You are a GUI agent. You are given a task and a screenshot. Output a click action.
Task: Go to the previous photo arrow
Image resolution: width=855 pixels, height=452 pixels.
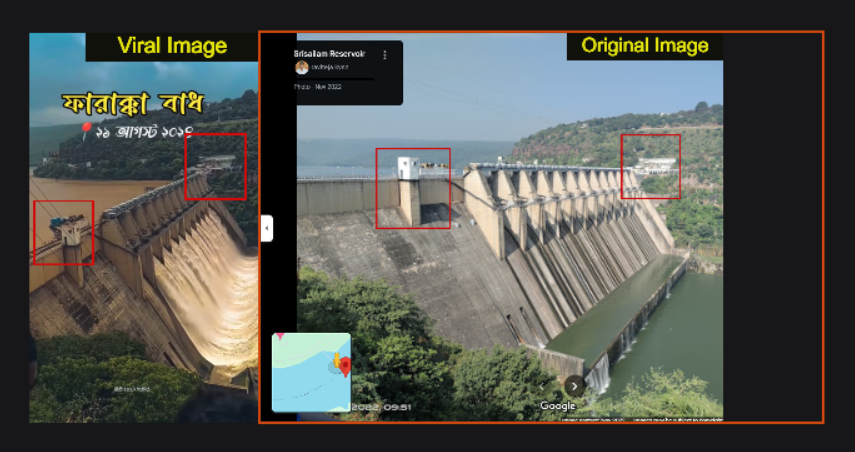pos(542,386)
